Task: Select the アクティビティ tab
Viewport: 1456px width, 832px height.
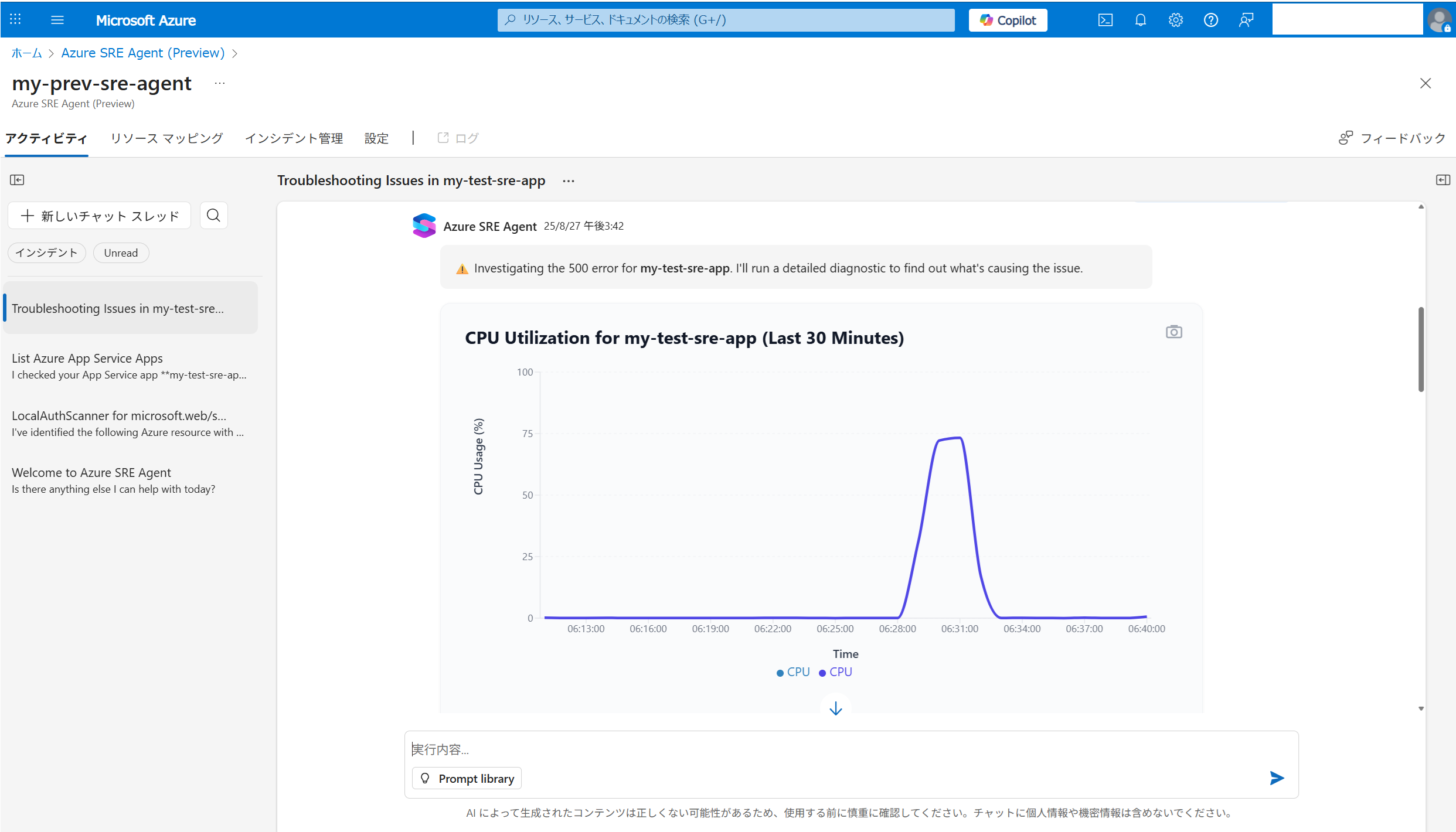Action: coord(46,138)
